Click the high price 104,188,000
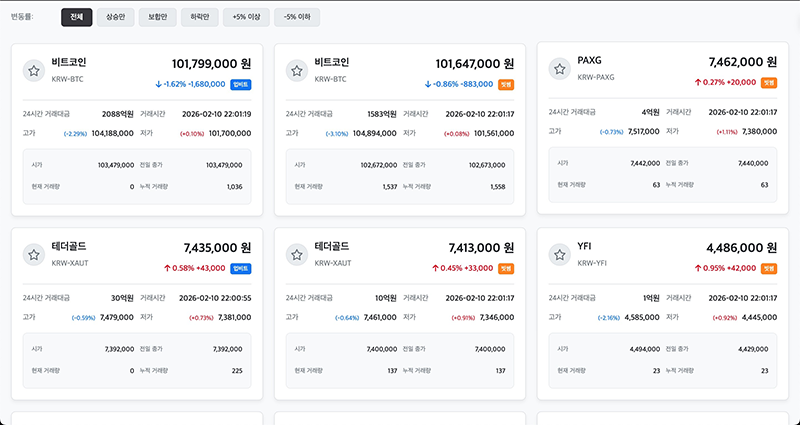Viewport: 800px width, 425px height. point(113,133)
